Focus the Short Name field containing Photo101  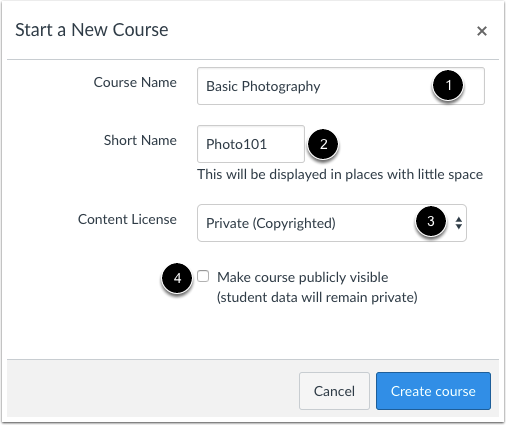(251, 144)
